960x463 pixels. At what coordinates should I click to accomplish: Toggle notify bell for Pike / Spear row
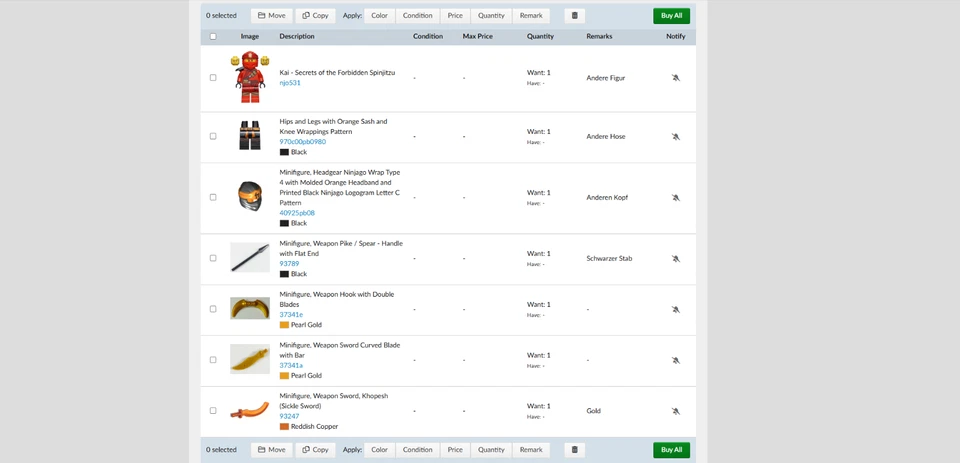pos(675,258)
